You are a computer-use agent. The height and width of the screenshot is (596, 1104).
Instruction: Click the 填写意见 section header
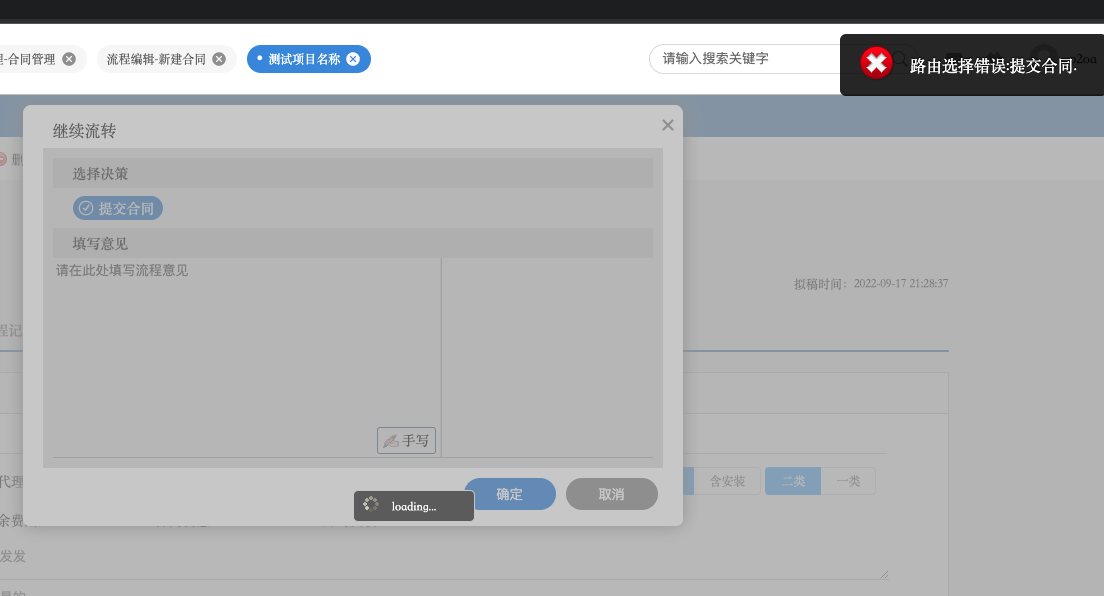tap(353, 243)
